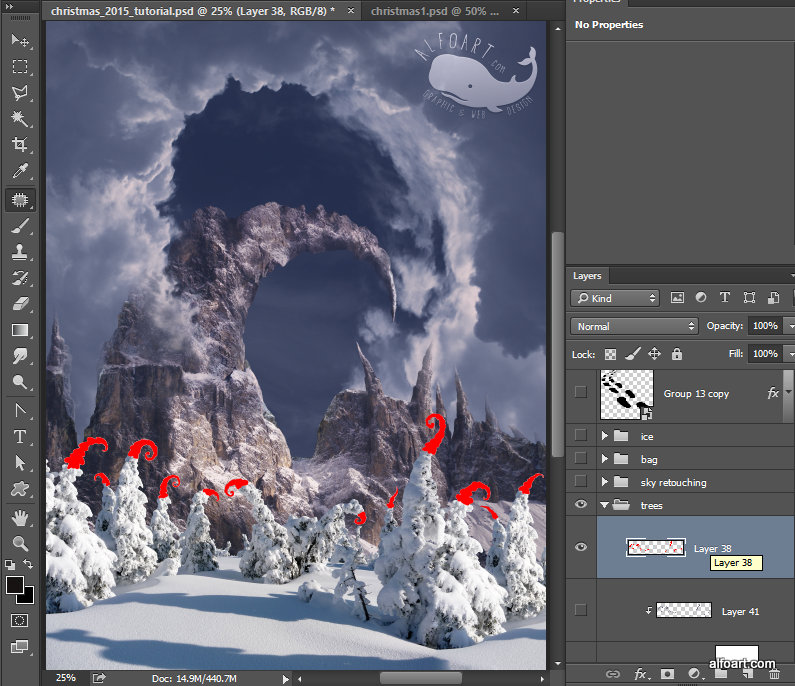Collapse the trees layer group
This screenshot has width=795, height=686.
[604, 506]
